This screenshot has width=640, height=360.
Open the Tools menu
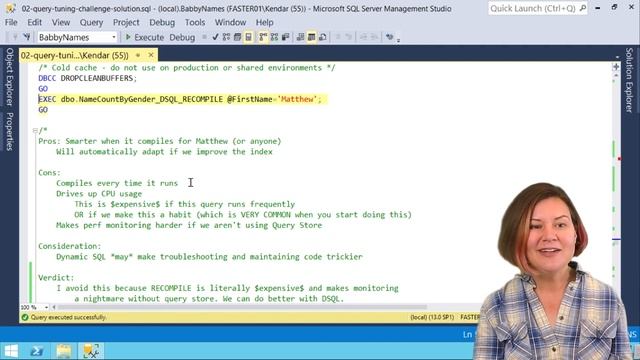tap(195, 22)
